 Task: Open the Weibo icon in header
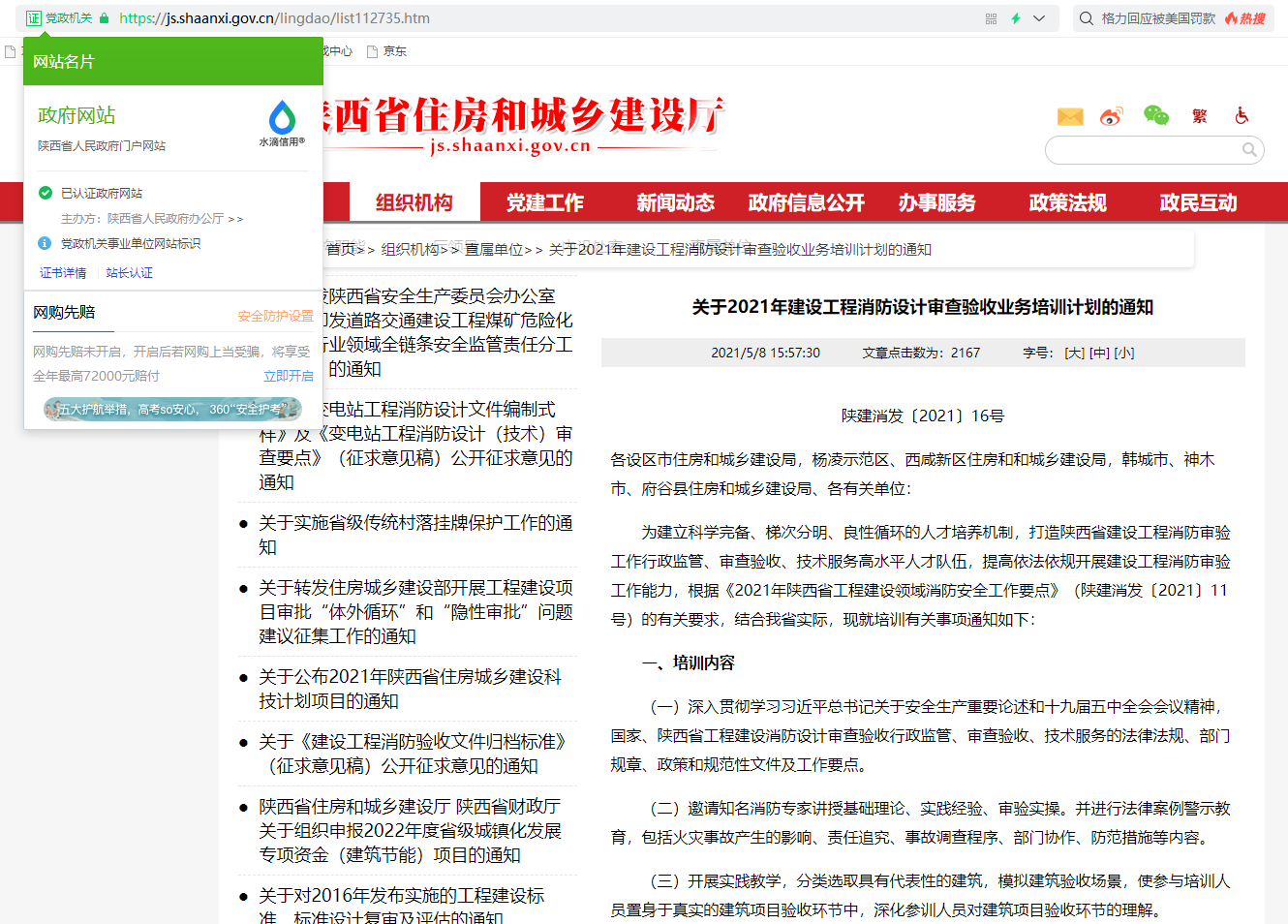(x=1112, y=116)
